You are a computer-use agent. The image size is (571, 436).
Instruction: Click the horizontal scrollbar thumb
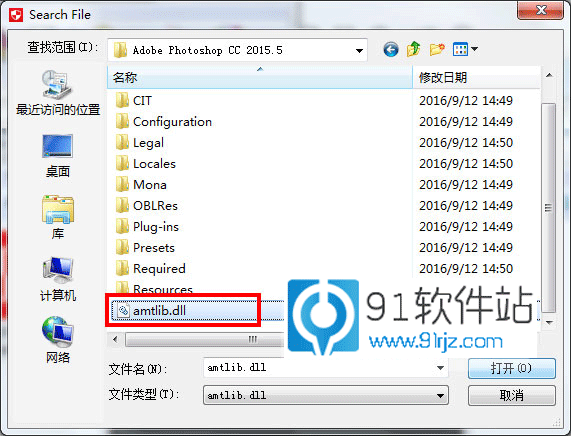click(205, 340)
